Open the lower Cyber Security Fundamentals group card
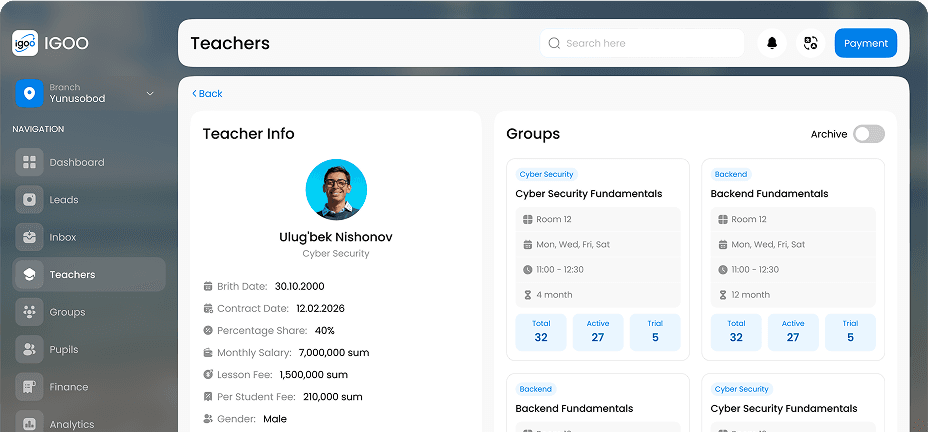Viewport: 928px width, 432px height. click(793, 403)
